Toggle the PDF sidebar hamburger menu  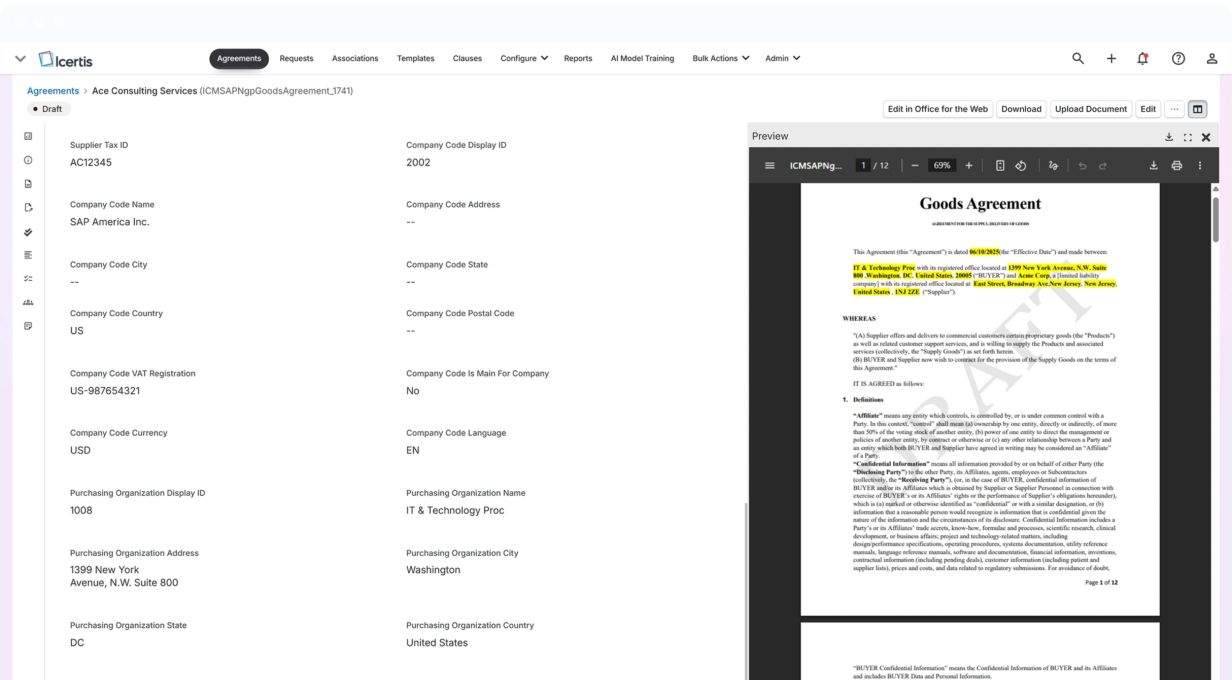[x=770, y=166]
